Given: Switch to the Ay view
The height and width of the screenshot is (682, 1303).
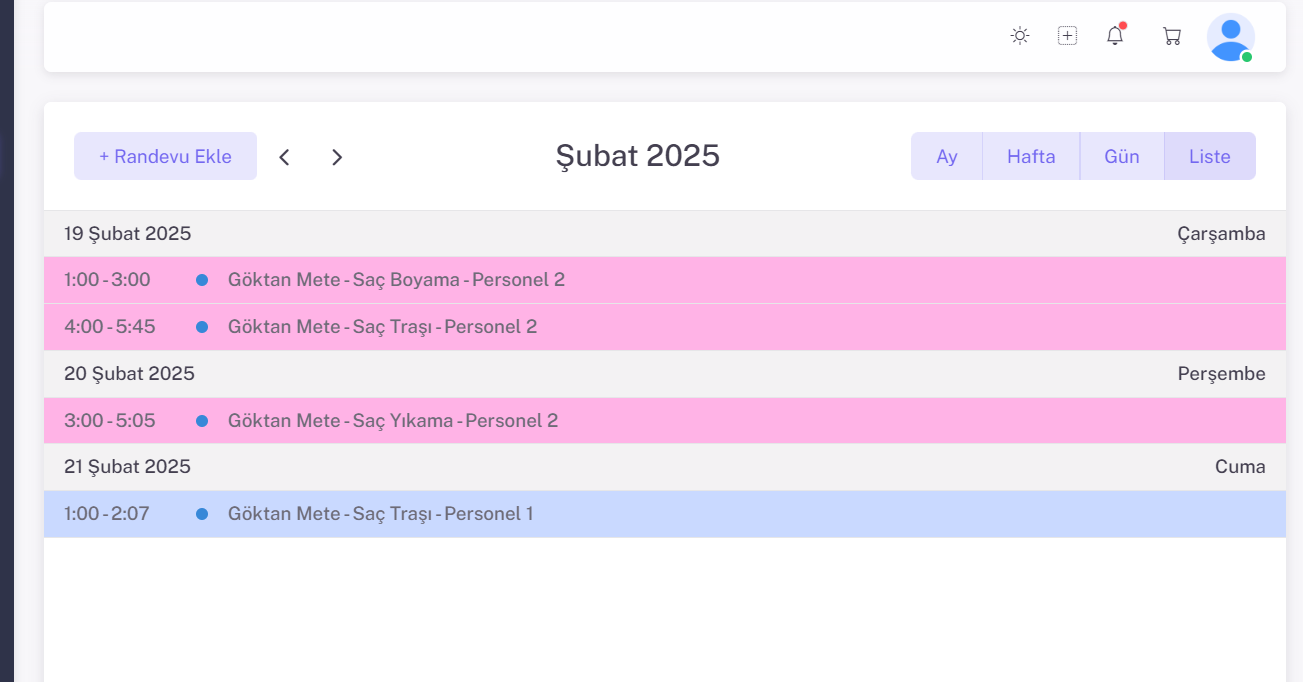Looking at the screenshot, I should (x=946, y=157).
